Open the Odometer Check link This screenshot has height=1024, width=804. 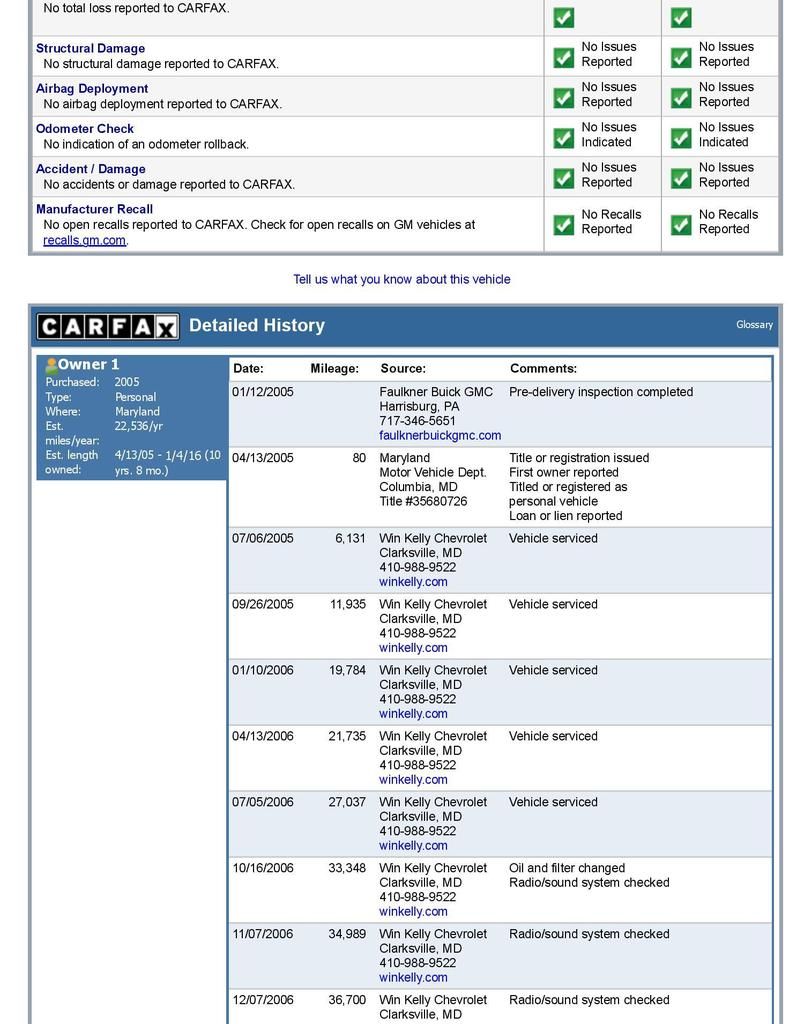click(x=85, y=129)
